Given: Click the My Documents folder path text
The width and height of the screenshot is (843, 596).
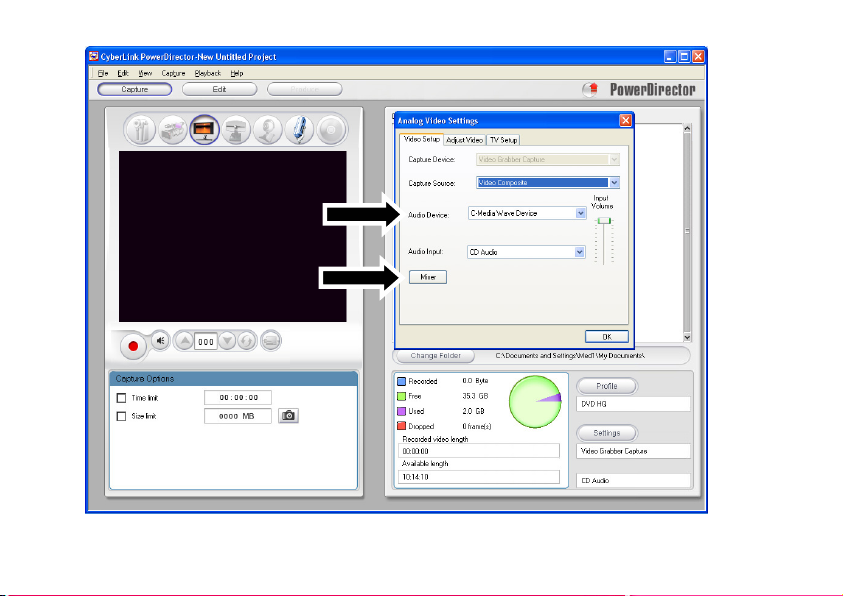Looking at the screenshot, I should pos(570,356).
